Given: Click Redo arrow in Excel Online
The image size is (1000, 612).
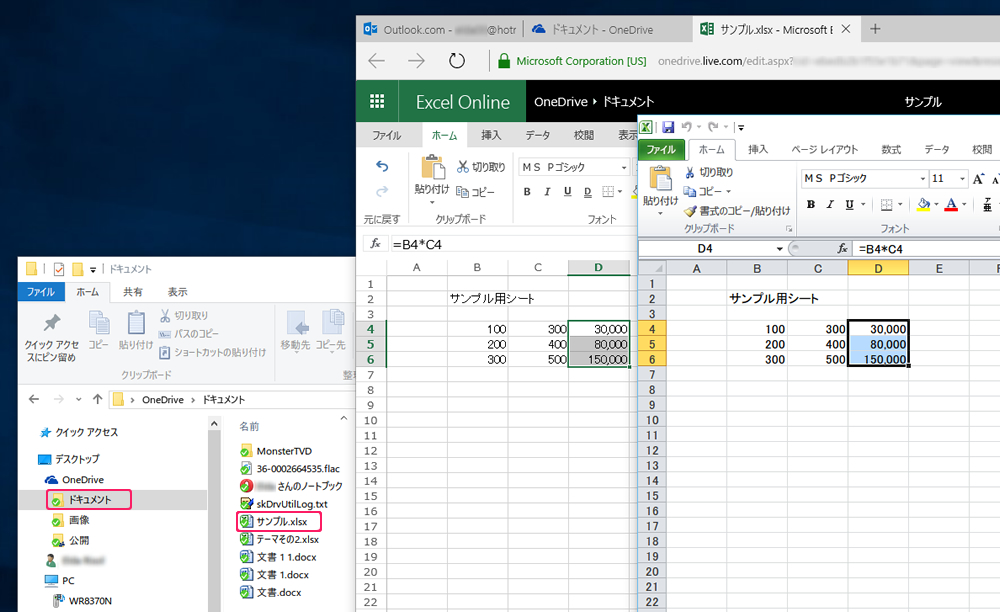Looking at the screenshot, I should tap(382, 191).
